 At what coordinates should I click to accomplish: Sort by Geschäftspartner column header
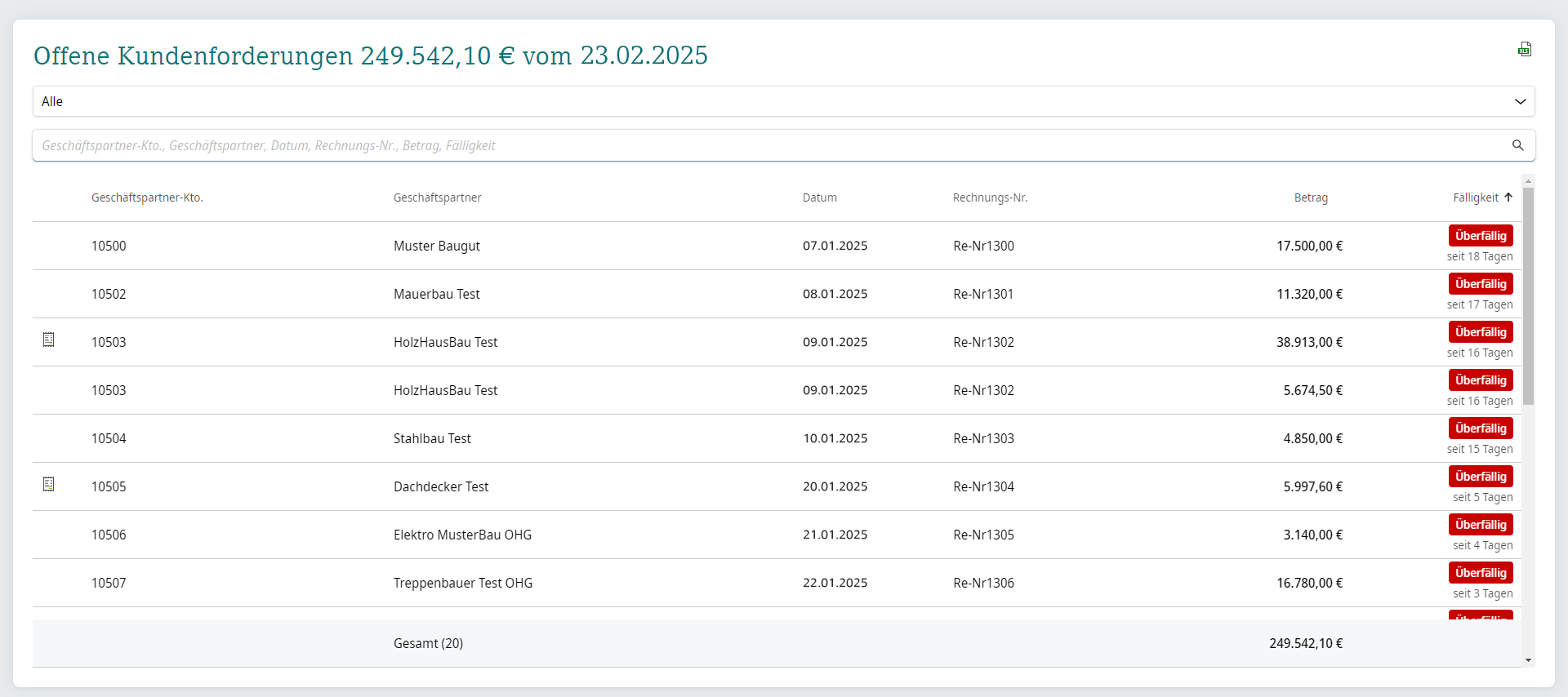[437, 198]
